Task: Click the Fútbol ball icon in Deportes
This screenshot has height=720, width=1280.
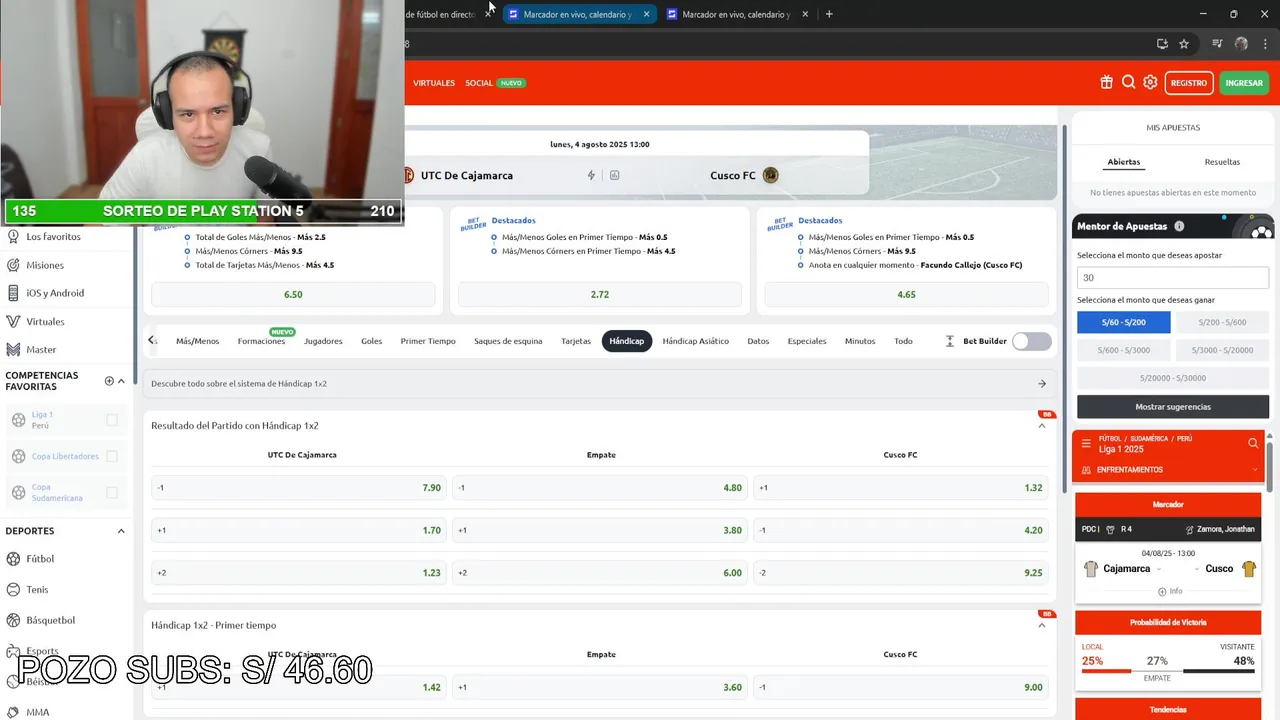Action: click(14, 559)
